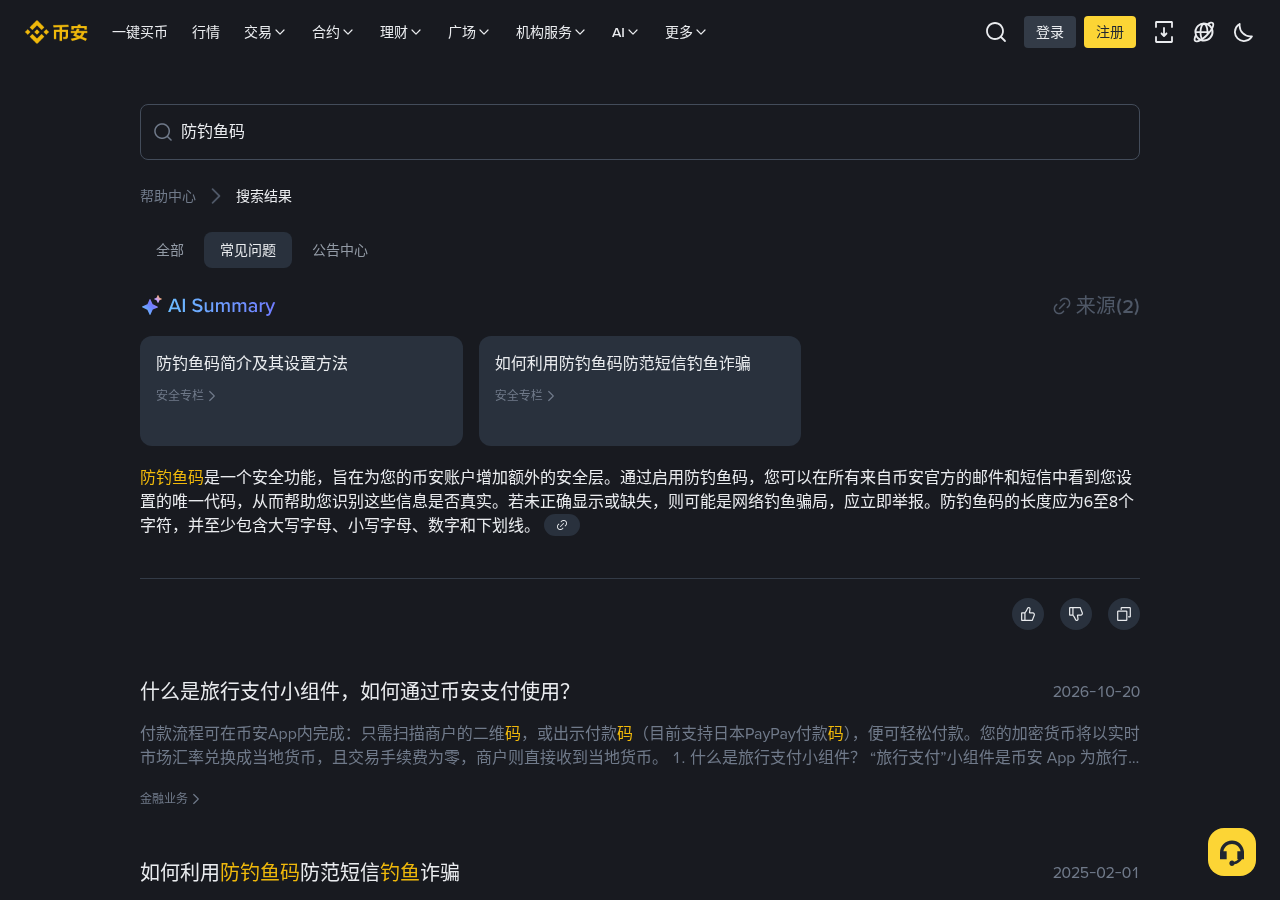Image resolution: width=1280 pixels, height=900 pixels.
Task: Toggle dark mode moon icon
Action: pyautogui.click(x=1244, y=32)
